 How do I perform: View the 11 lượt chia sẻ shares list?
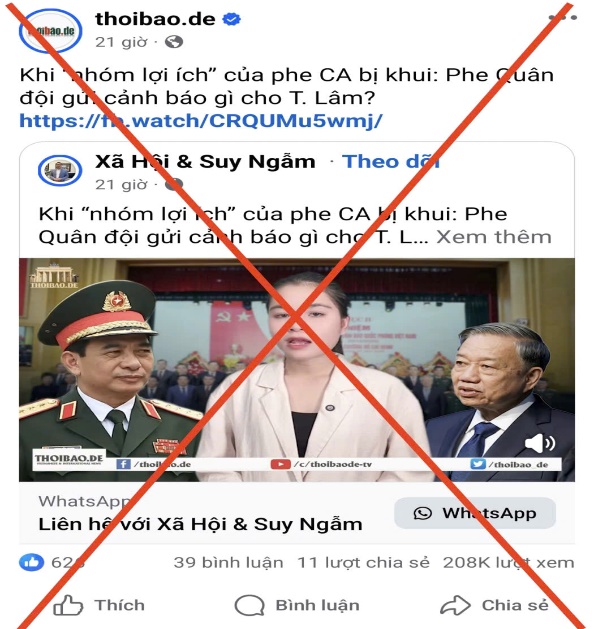click(363, 562)
